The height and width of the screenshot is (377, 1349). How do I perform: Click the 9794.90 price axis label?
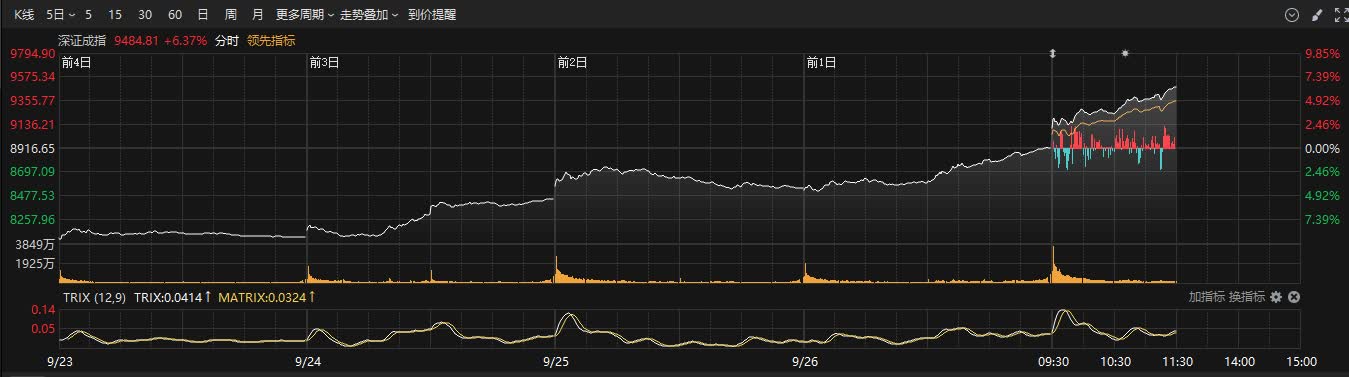(32, 53)
